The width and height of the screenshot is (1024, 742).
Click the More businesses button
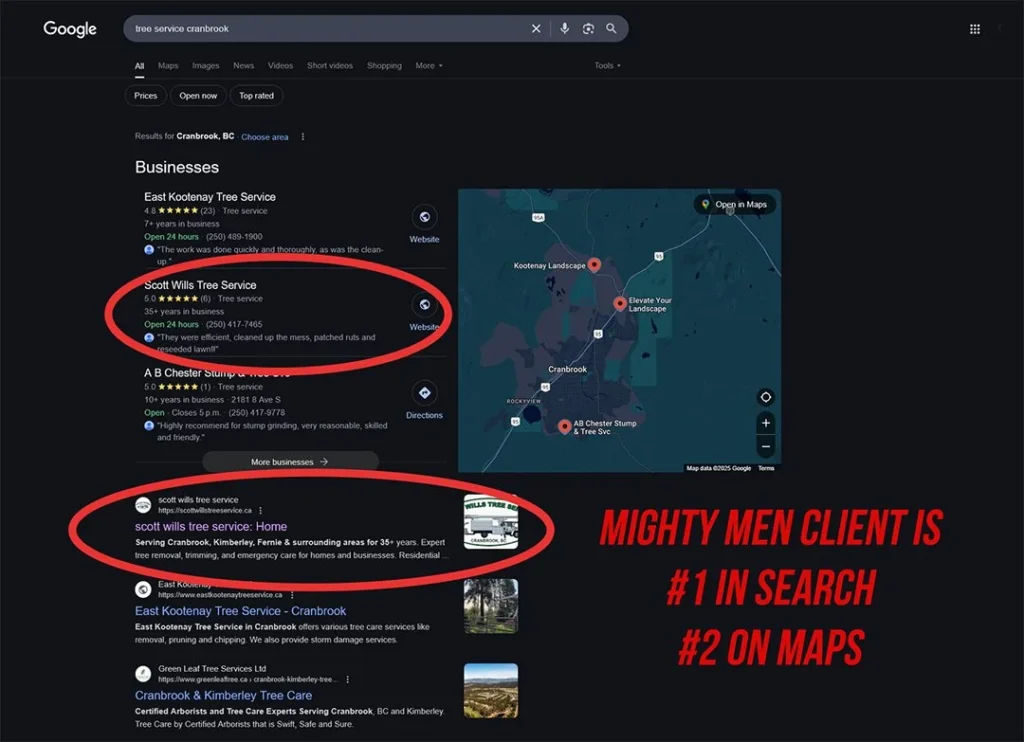pyautogui.click(x=290, y=462)
